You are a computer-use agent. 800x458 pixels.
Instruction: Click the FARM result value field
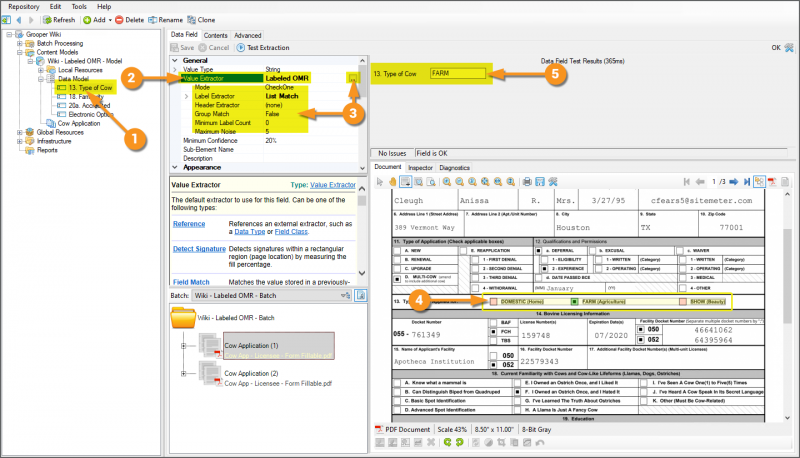[458, 73]
